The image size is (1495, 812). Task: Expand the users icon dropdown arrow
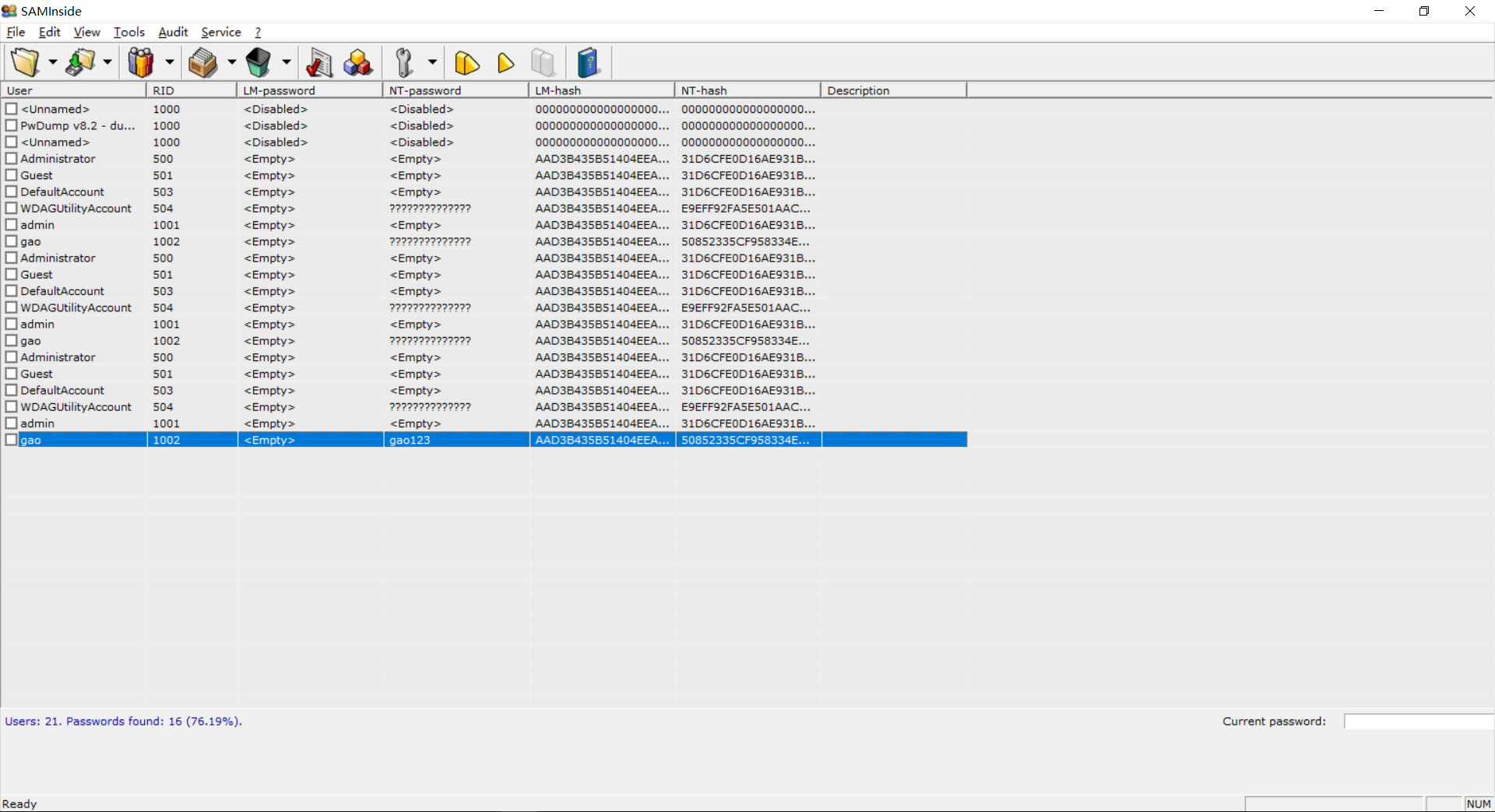click(x=169, y=62)
